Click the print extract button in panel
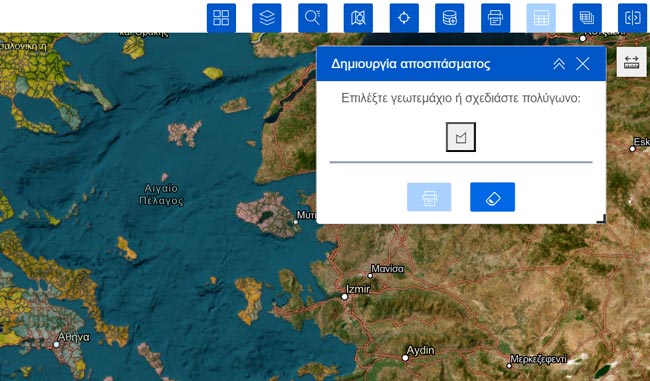 [x=429, y=197]
